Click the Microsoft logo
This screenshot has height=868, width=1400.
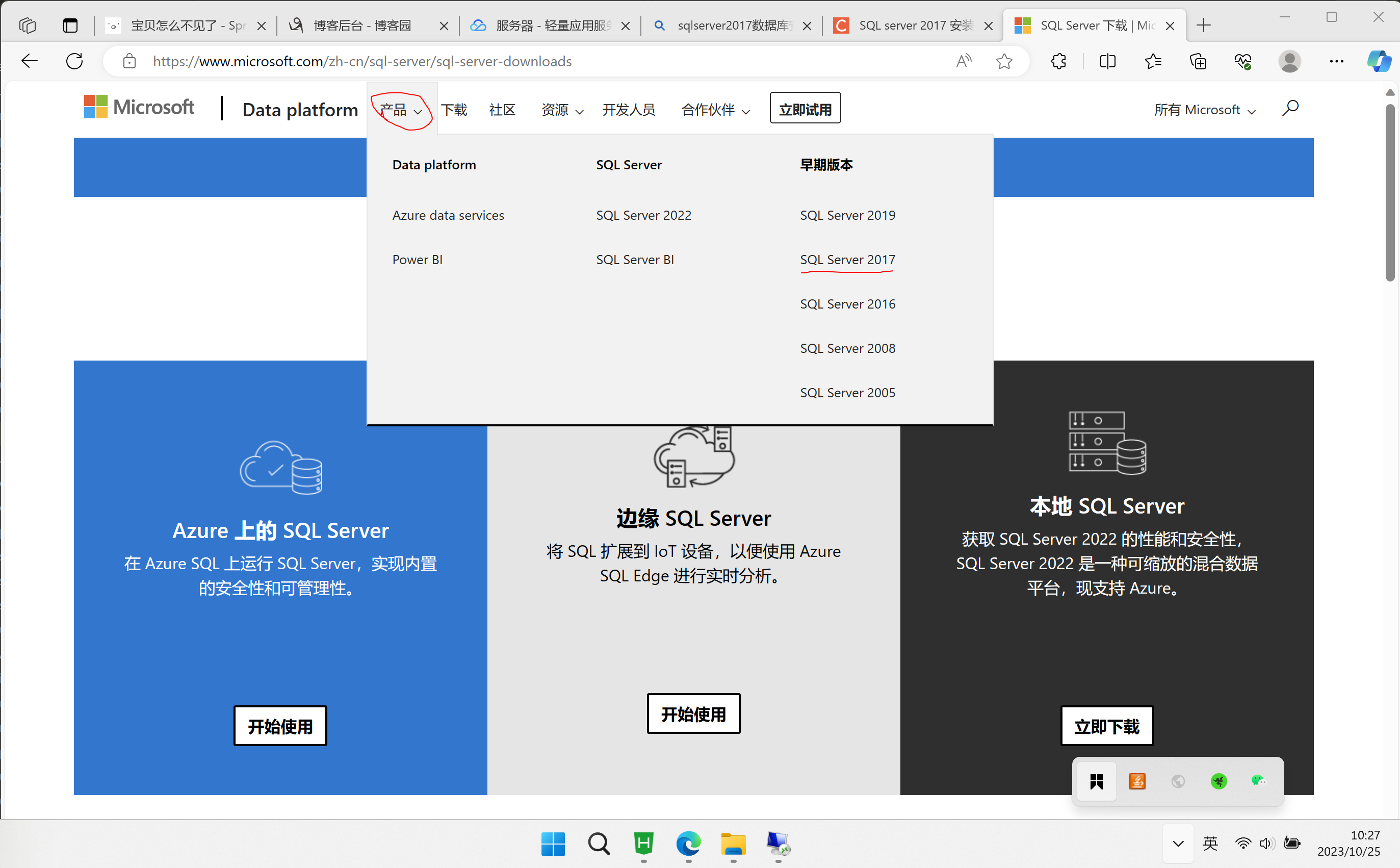coord(139,107)
